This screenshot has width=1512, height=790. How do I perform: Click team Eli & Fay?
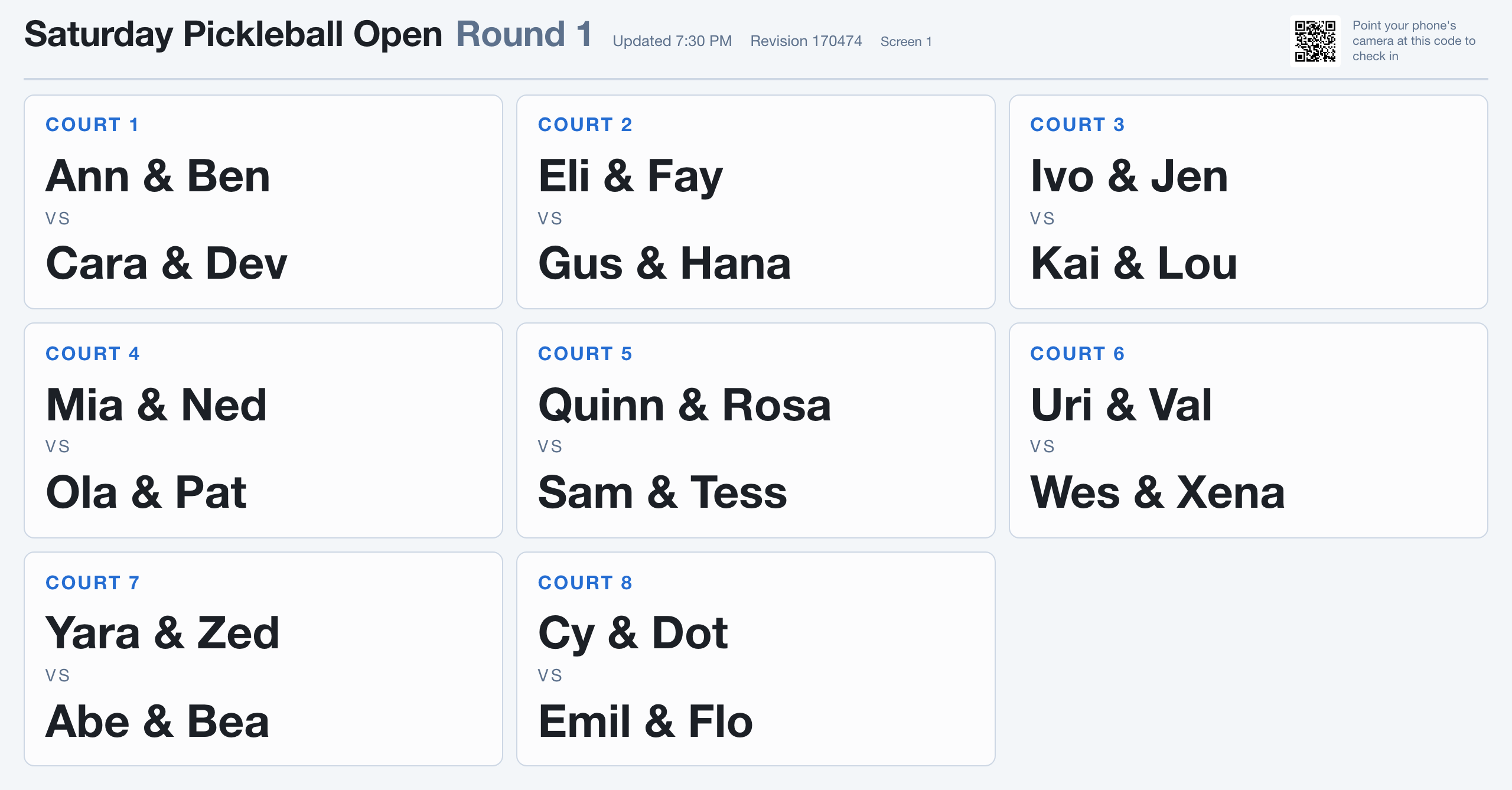point(630,176)
